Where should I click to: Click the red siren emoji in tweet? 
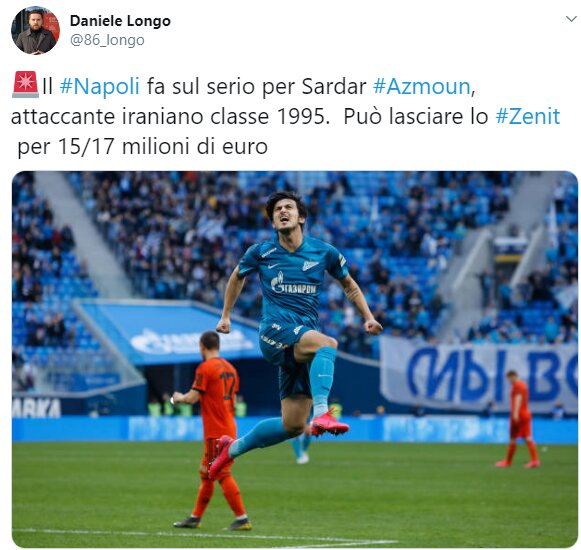[25, 85]
